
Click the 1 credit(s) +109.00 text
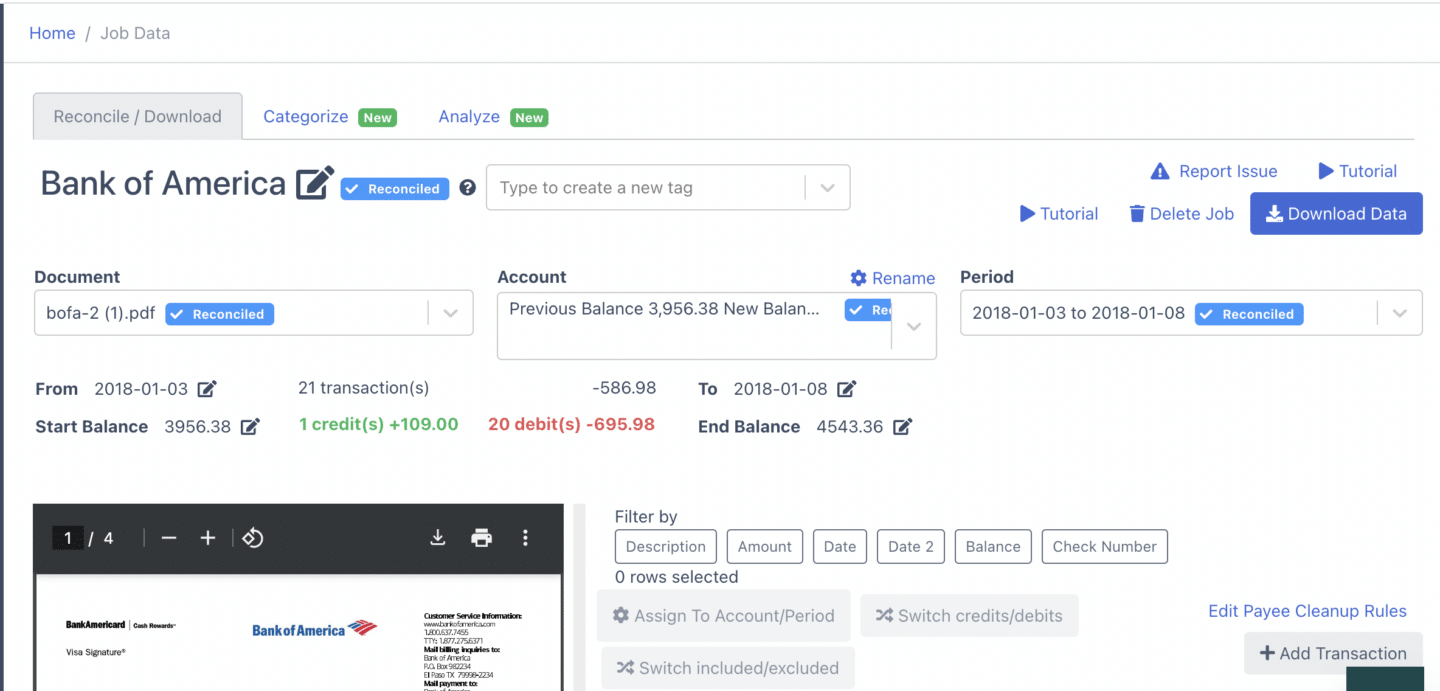pyautogui.click(x=379, y=424)
